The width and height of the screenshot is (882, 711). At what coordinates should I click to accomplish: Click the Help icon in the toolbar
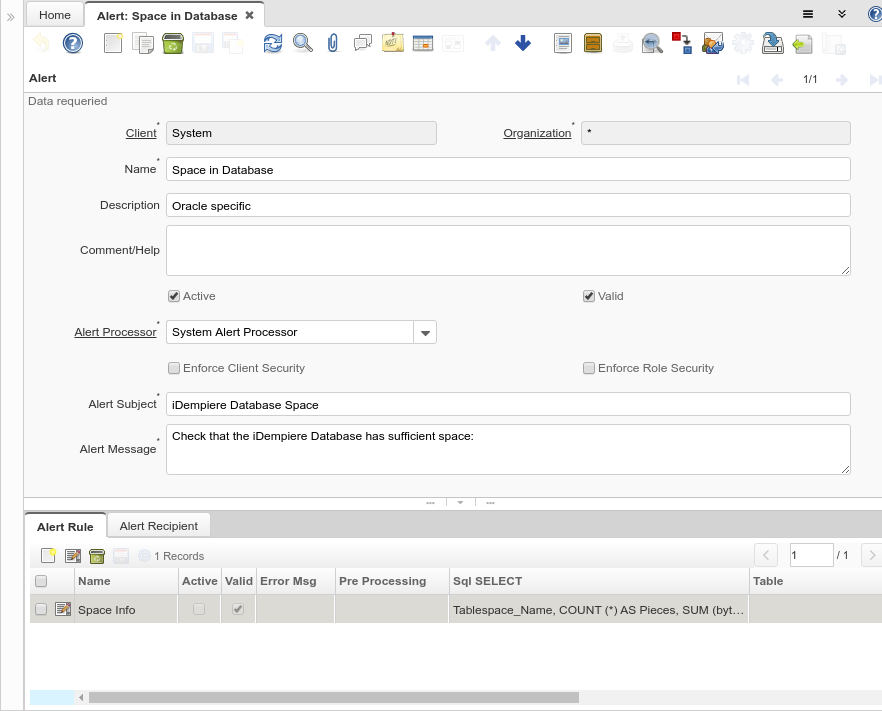tap(72, 43)
